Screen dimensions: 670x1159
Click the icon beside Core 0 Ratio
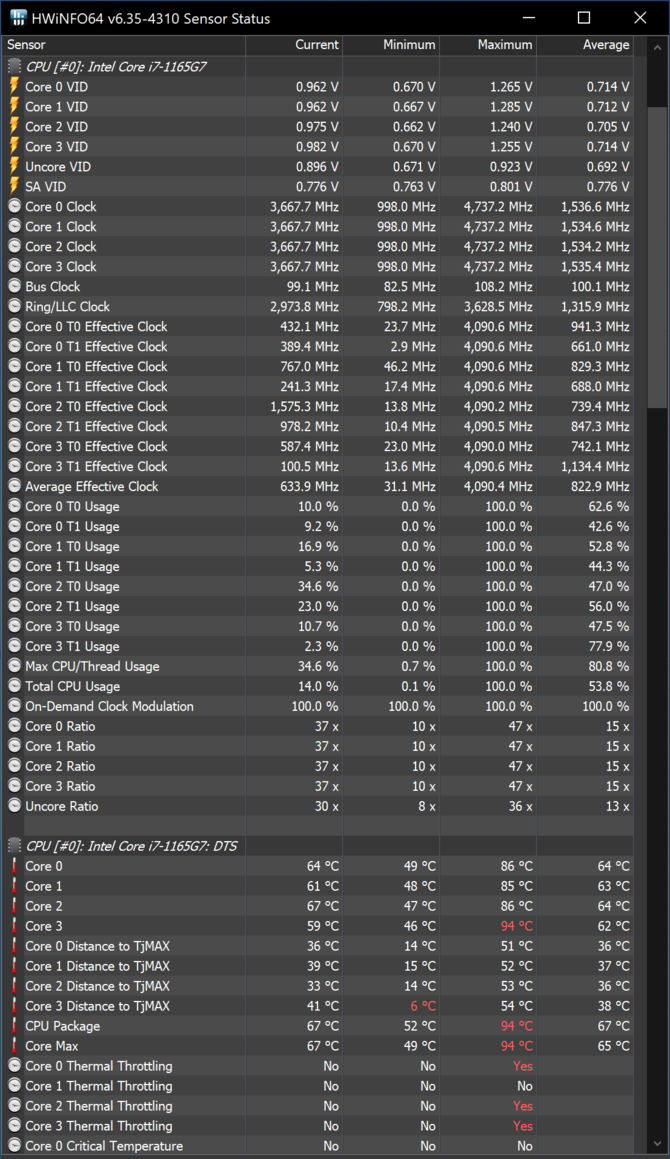click(14, 725)
